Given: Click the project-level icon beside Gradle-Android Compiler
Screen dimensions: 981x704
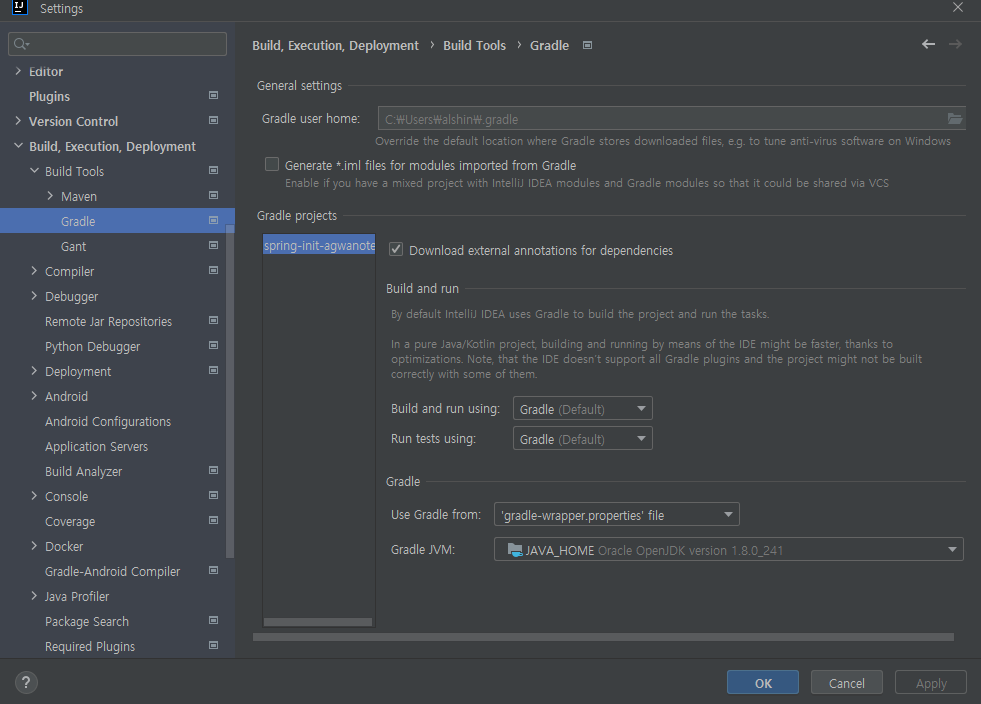Looking at the screenshot, I should 213,571.
